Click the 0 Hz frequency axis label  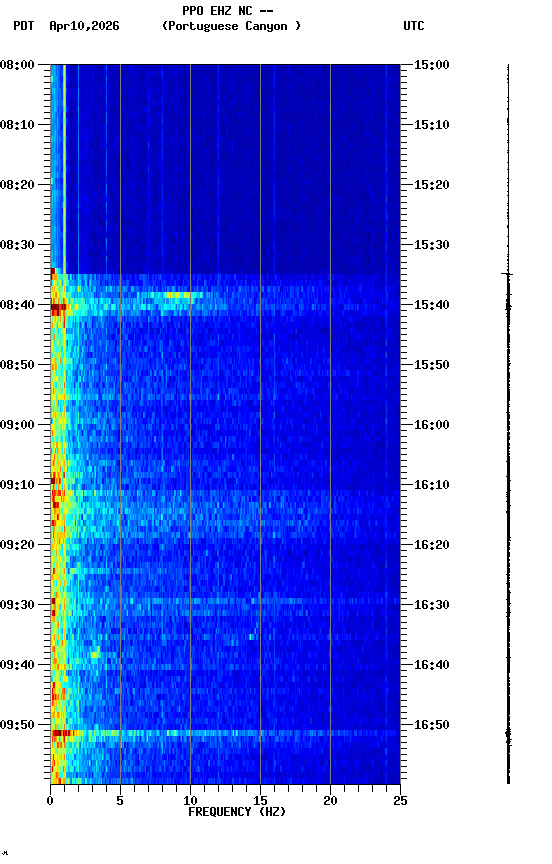click(50, 801)
